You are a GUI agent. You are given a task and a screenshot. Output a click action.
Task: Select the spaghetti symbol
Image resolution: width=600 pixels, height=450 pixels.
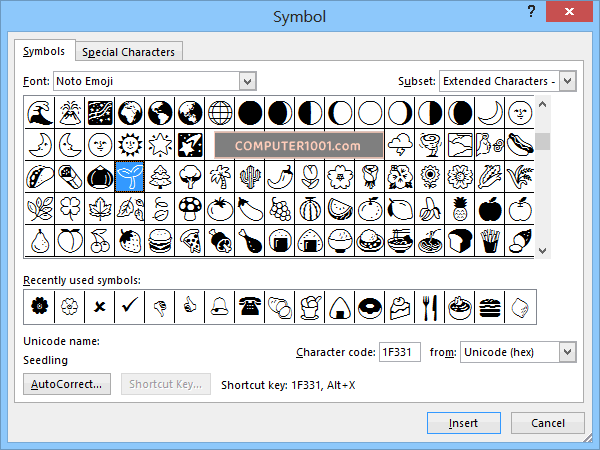point(430,241)
